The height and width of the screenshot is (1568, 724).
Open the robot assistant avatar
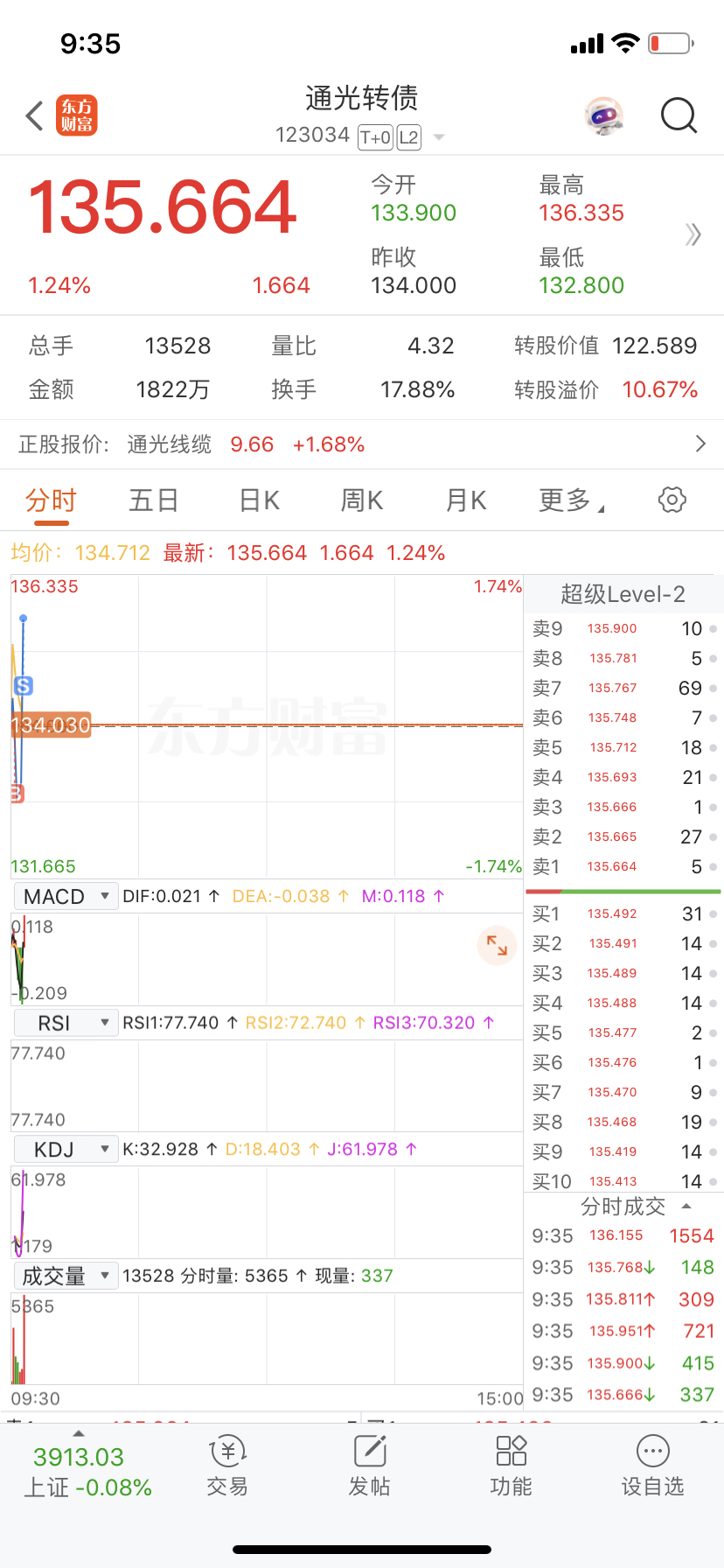(604, 115)
